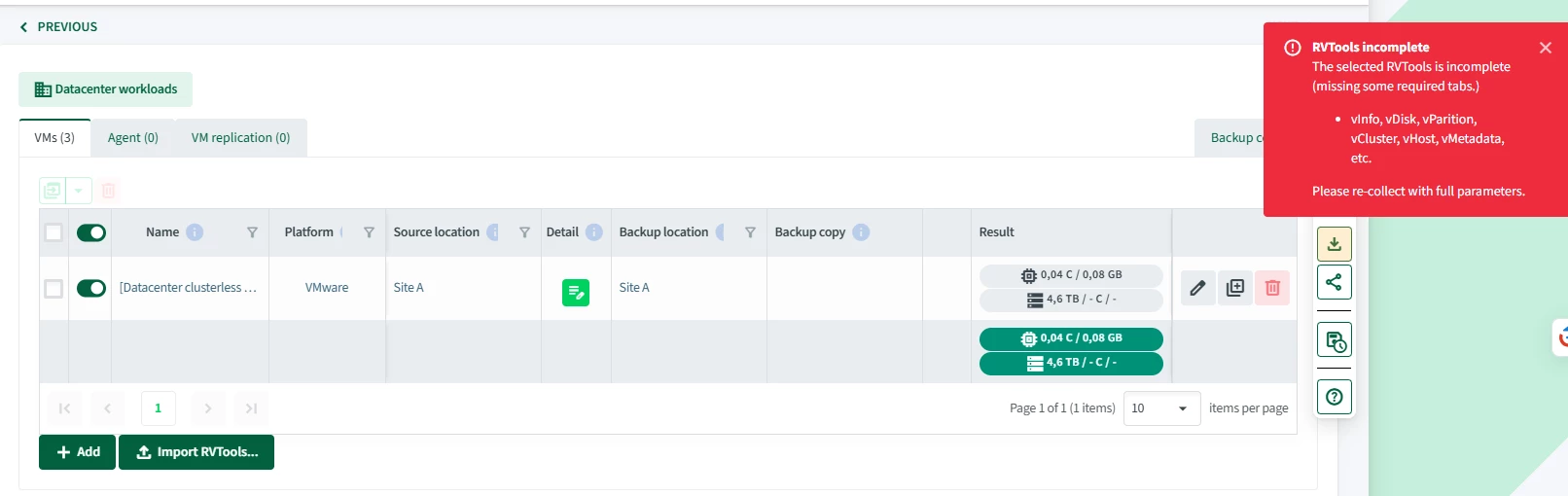Click the Add button
Image resolution: width=1568 pixels, height=496 pixels.
(x=78, y=452)
